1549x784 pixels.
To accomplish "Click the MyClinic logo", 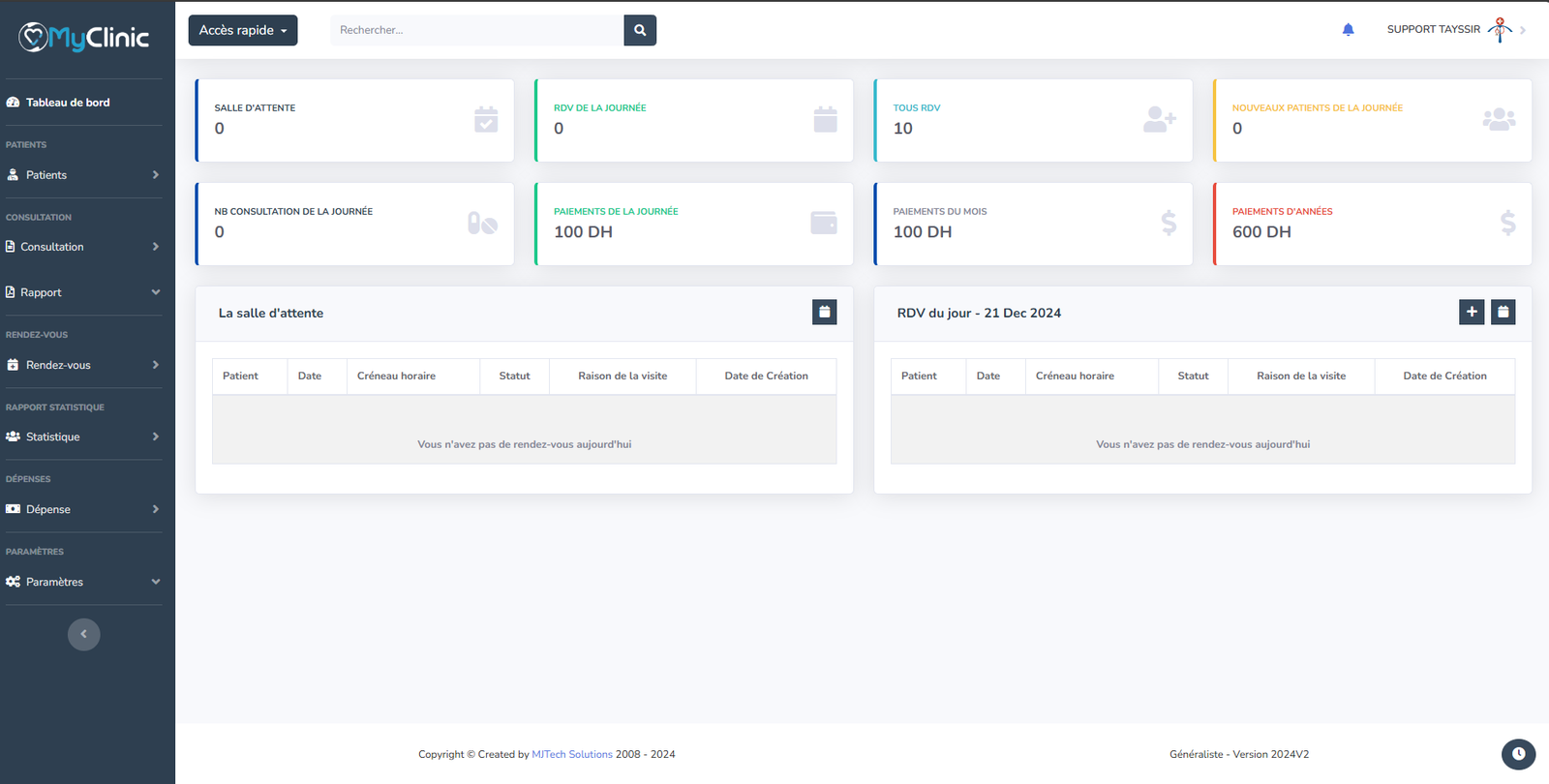I will (84, 38).
